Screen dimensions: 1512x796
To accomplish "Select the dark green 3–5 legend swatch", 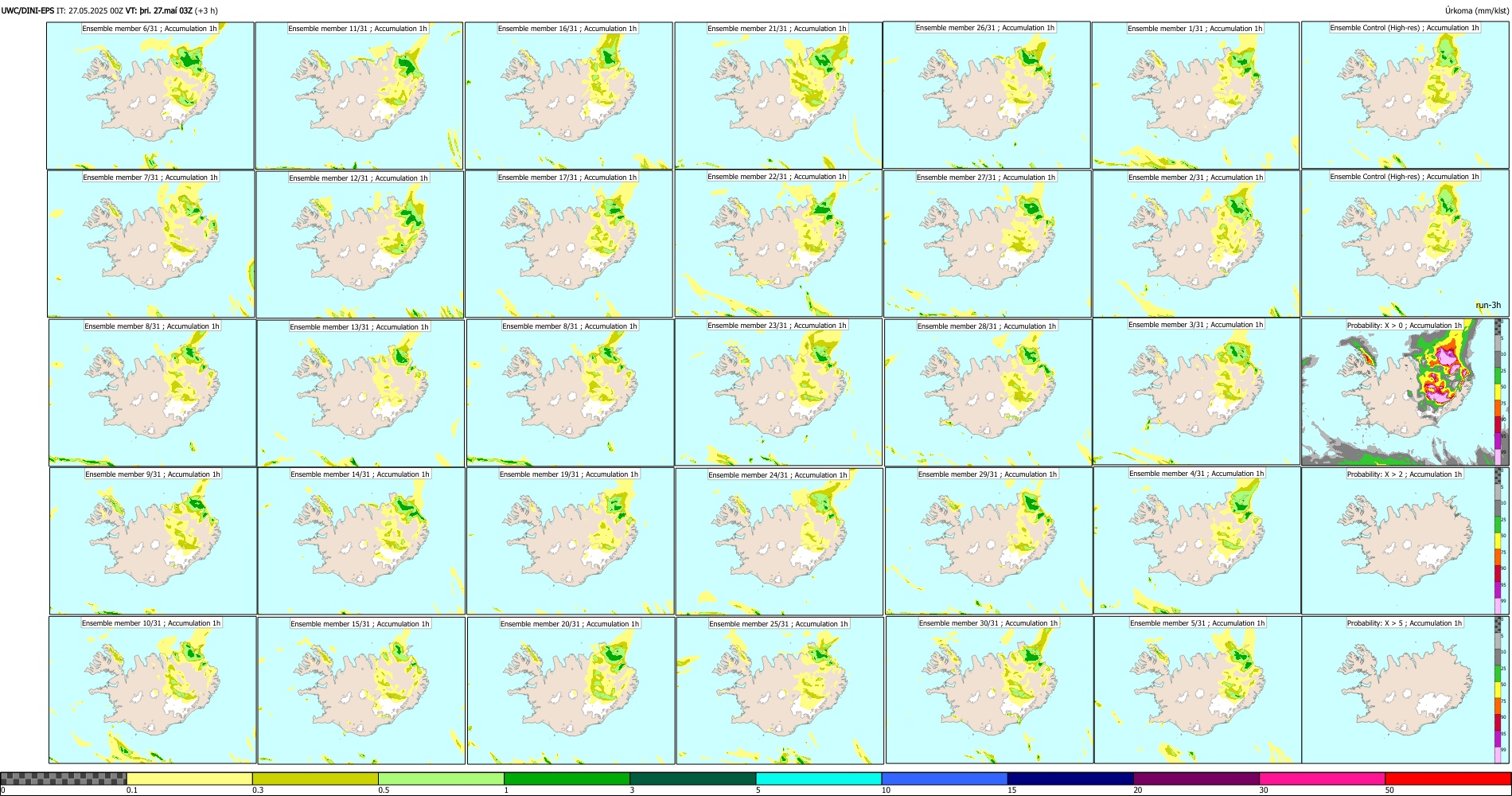I will pyautogui.click(x=692, y=778).
